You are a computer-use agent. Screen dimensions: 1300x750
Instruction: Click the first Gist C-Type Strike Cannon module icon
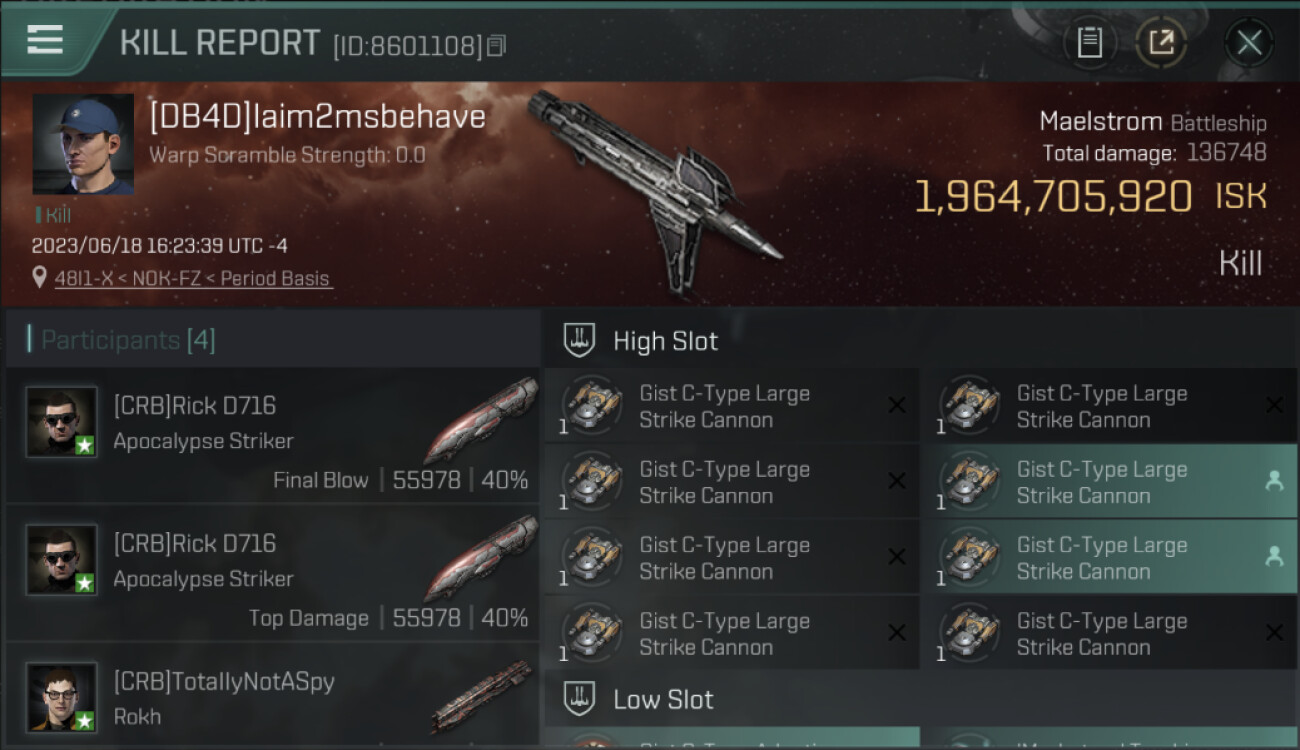pyautogui.click(x=592, y=406)
